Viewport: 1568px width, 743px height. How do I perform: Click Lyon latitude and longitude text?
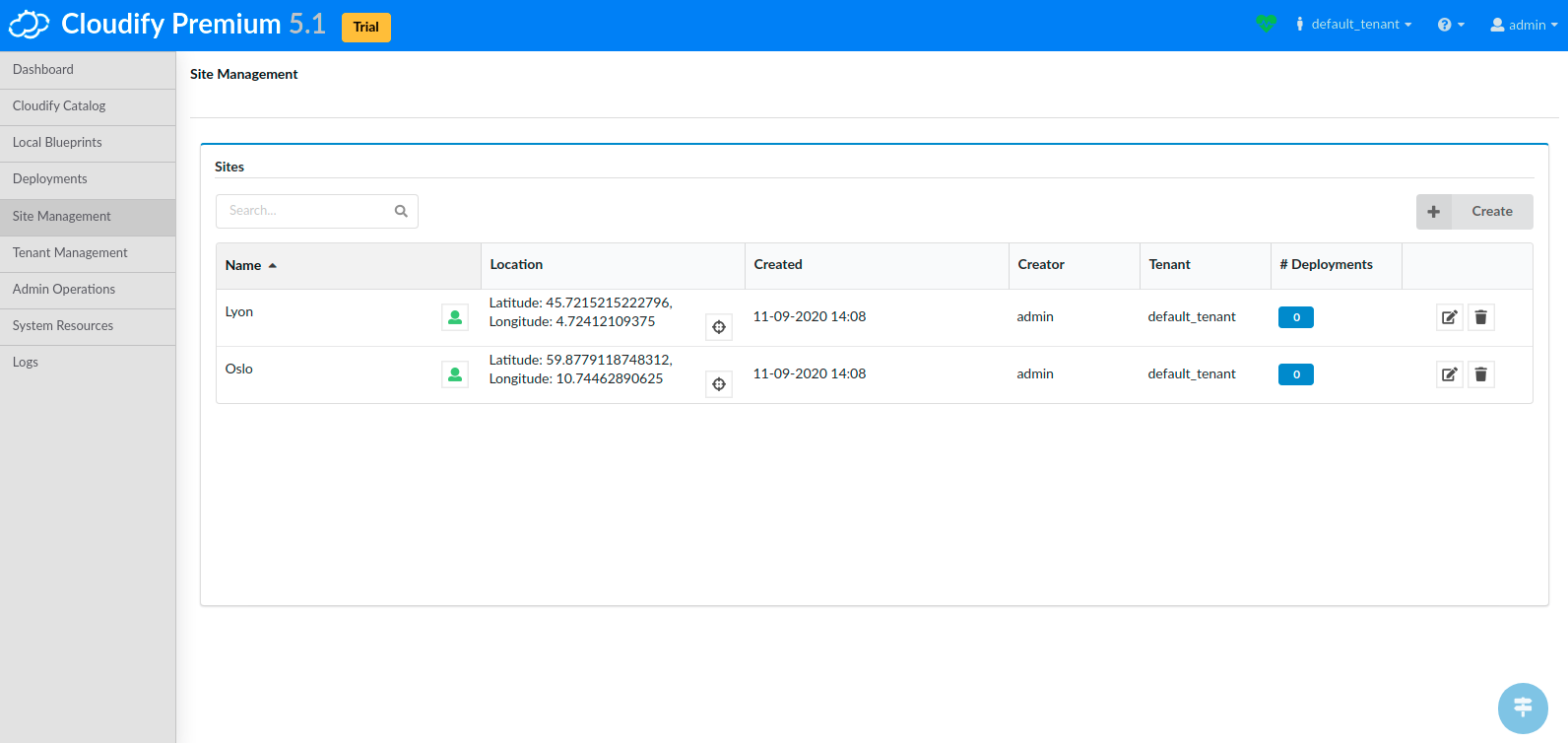[x=581, y=312]
